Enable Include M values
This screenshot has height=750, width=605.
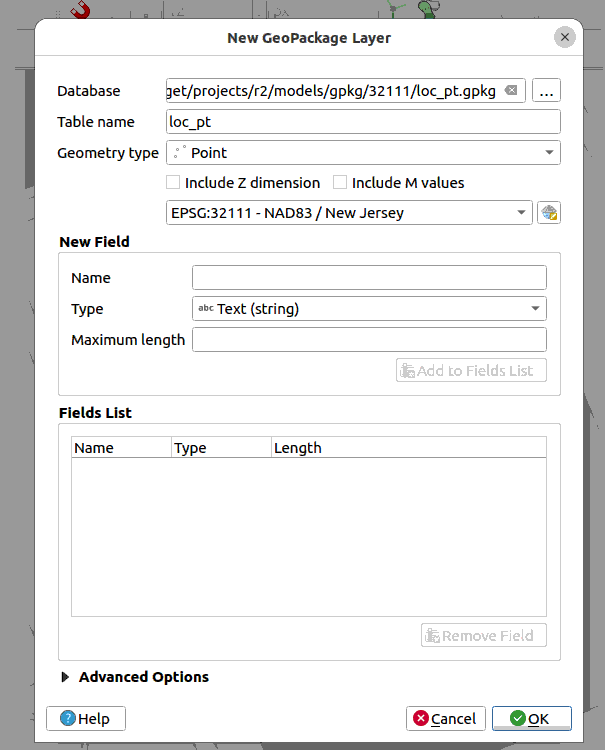pyautogui.click(x=340, y=183)
